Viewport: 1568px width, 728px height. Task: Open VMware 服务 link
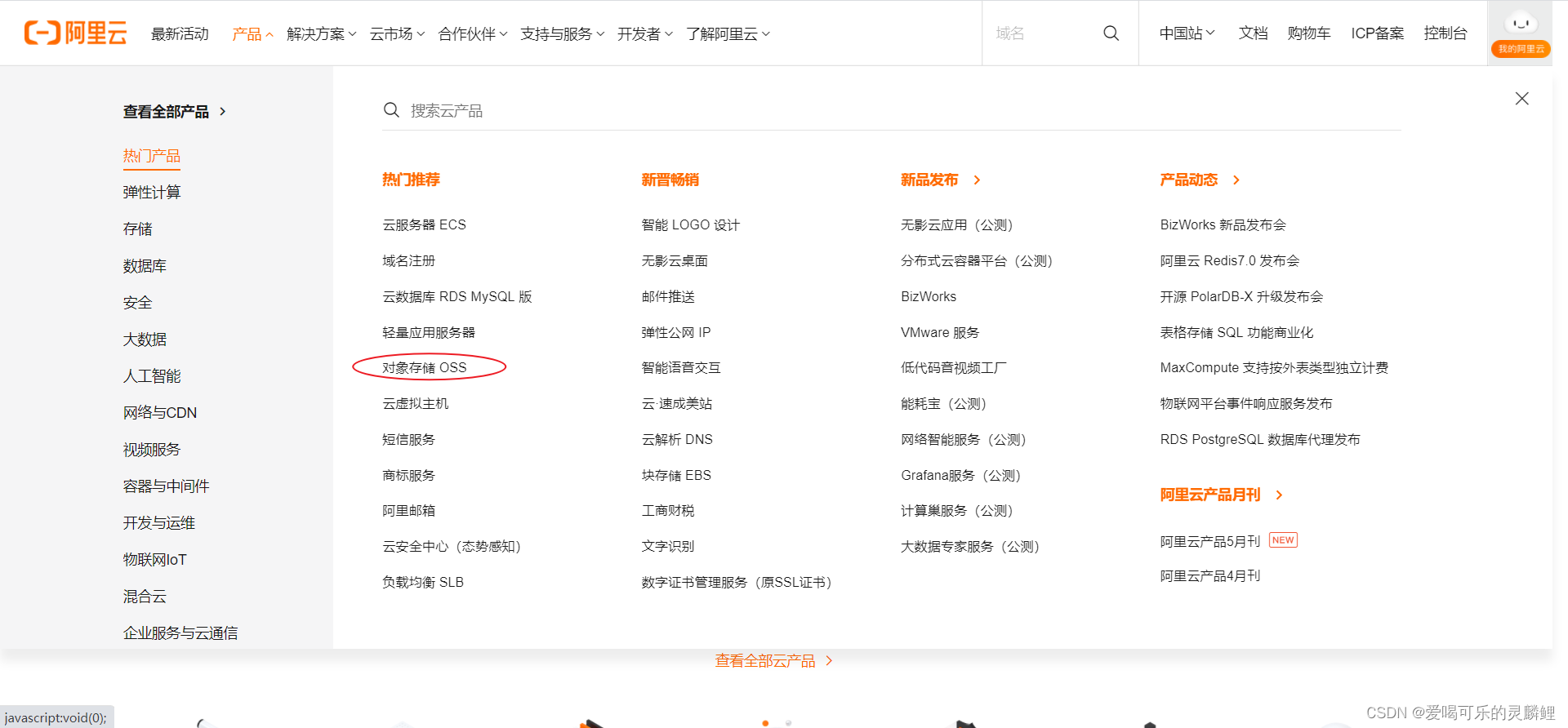[940, 333]
